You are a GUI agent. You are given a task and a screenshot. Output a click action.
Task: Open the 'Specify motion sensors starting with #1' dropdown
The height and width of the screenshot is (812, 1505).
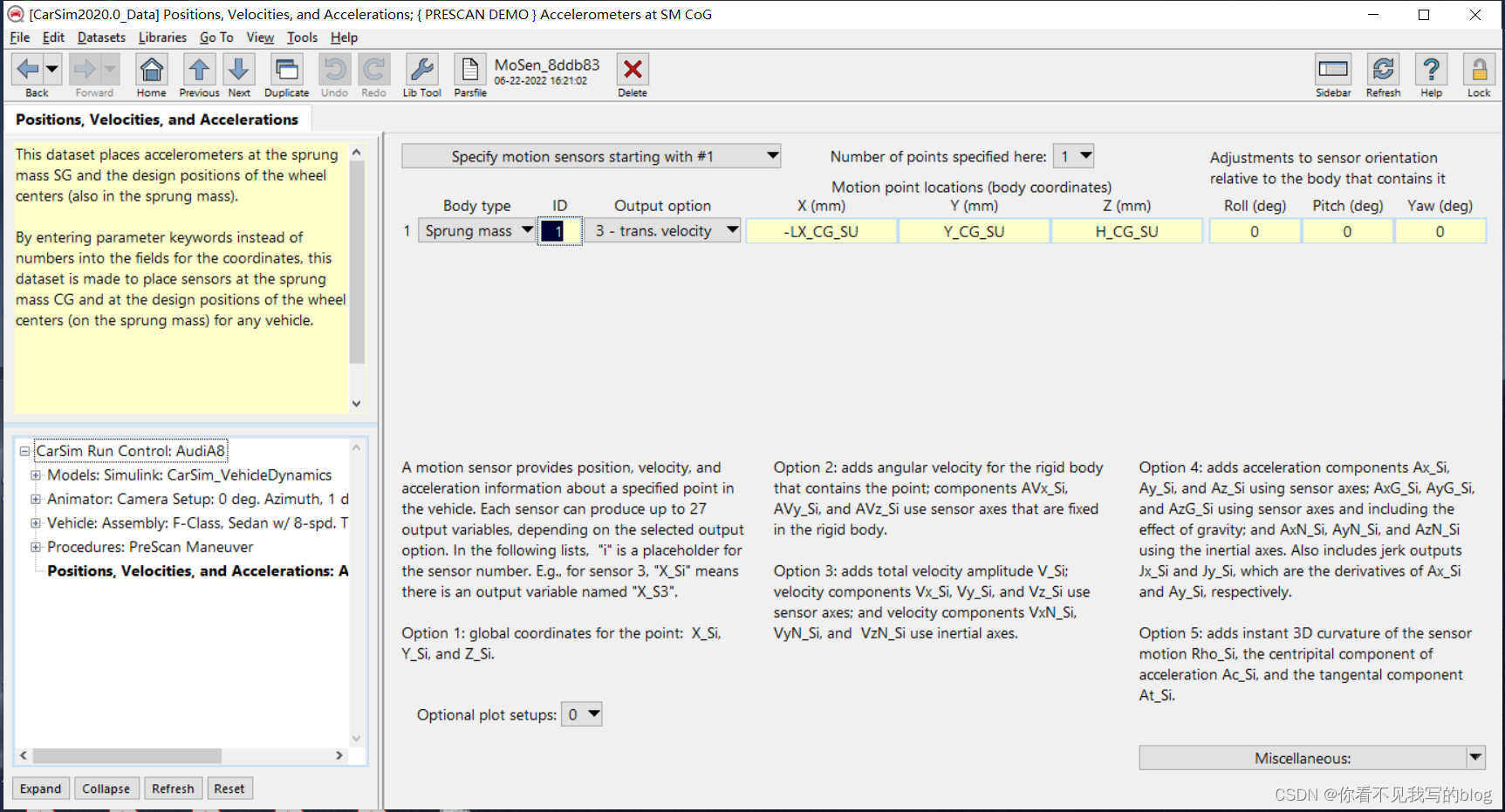coord(591,156)
